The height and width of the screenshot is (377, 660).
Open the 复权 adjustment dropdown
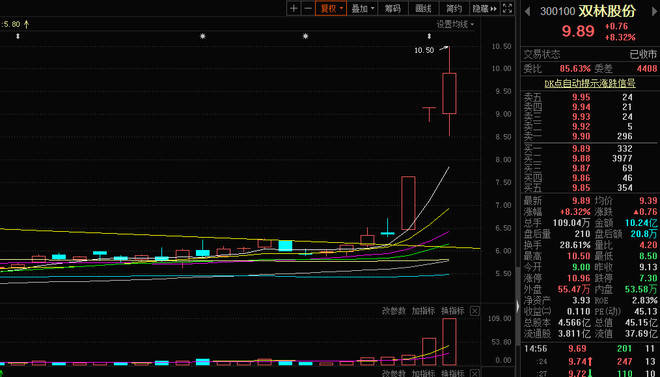[331, 8]
